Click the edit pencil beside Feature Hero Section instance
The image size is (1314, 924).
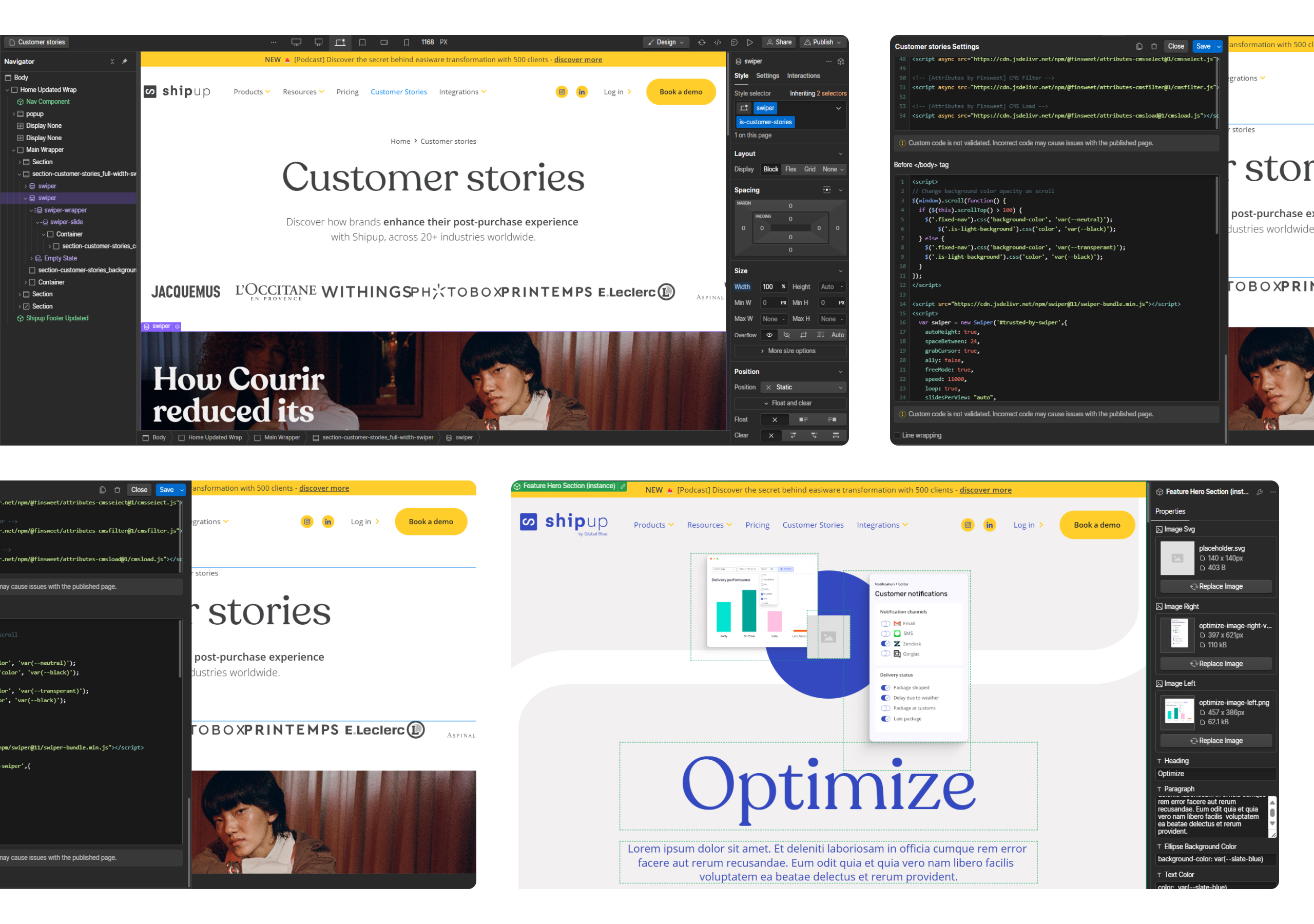point(623,486)
